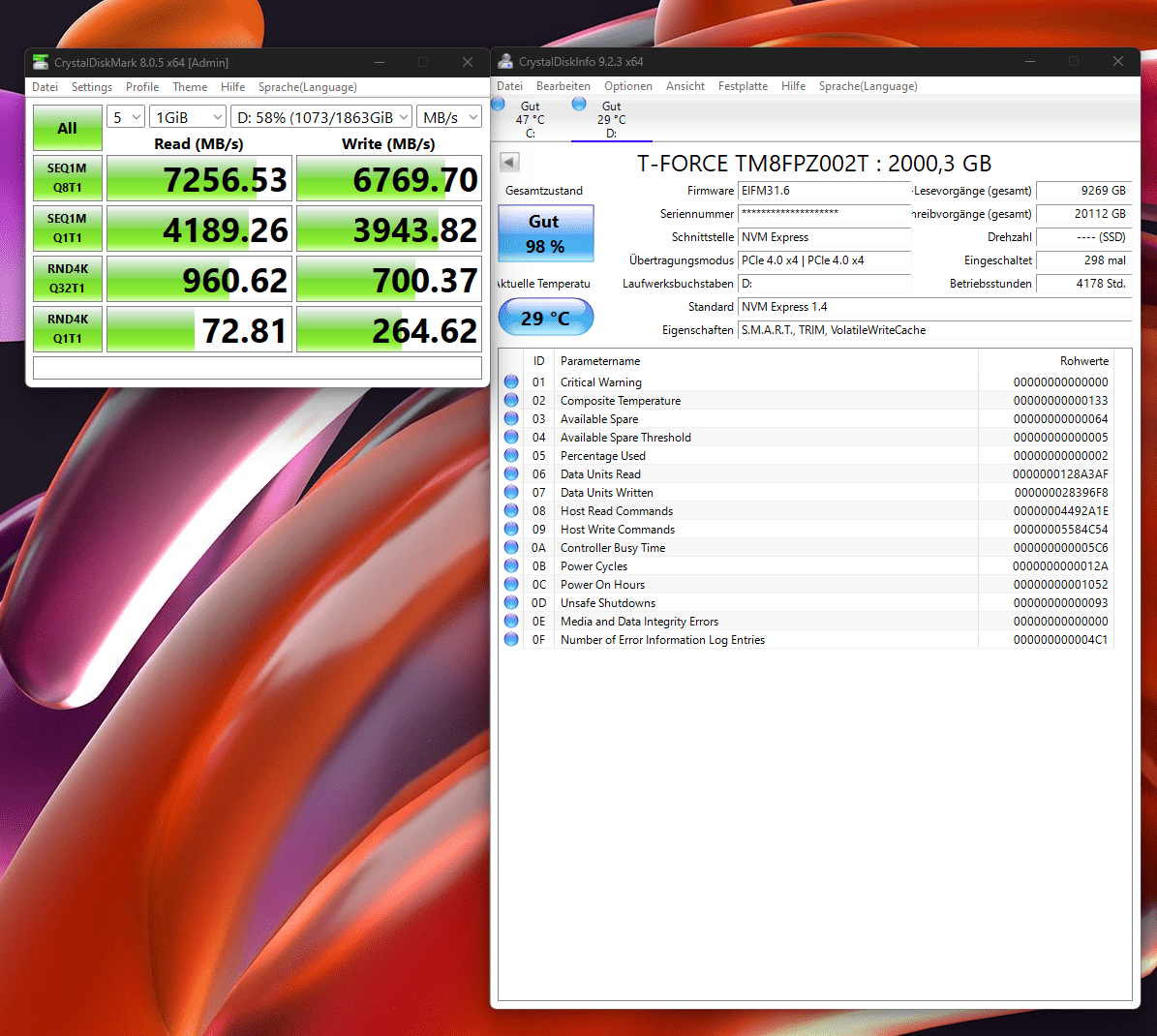
Task: Open Bearbeiten menu in CrystalDiskInfo
Action: click(563, 86)
